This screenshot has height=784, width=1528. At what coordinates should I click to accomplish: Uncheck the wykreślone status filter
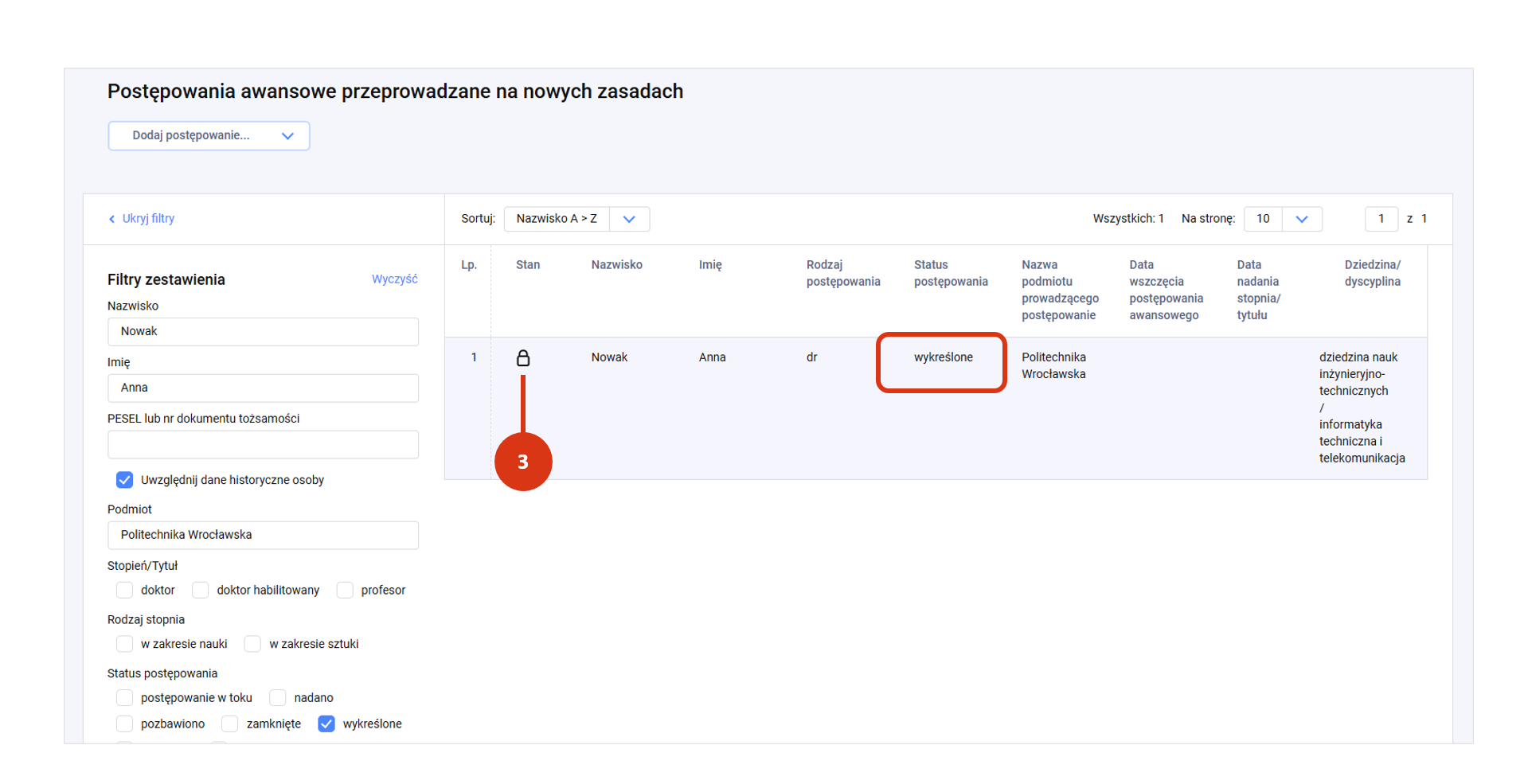point(326,724)
